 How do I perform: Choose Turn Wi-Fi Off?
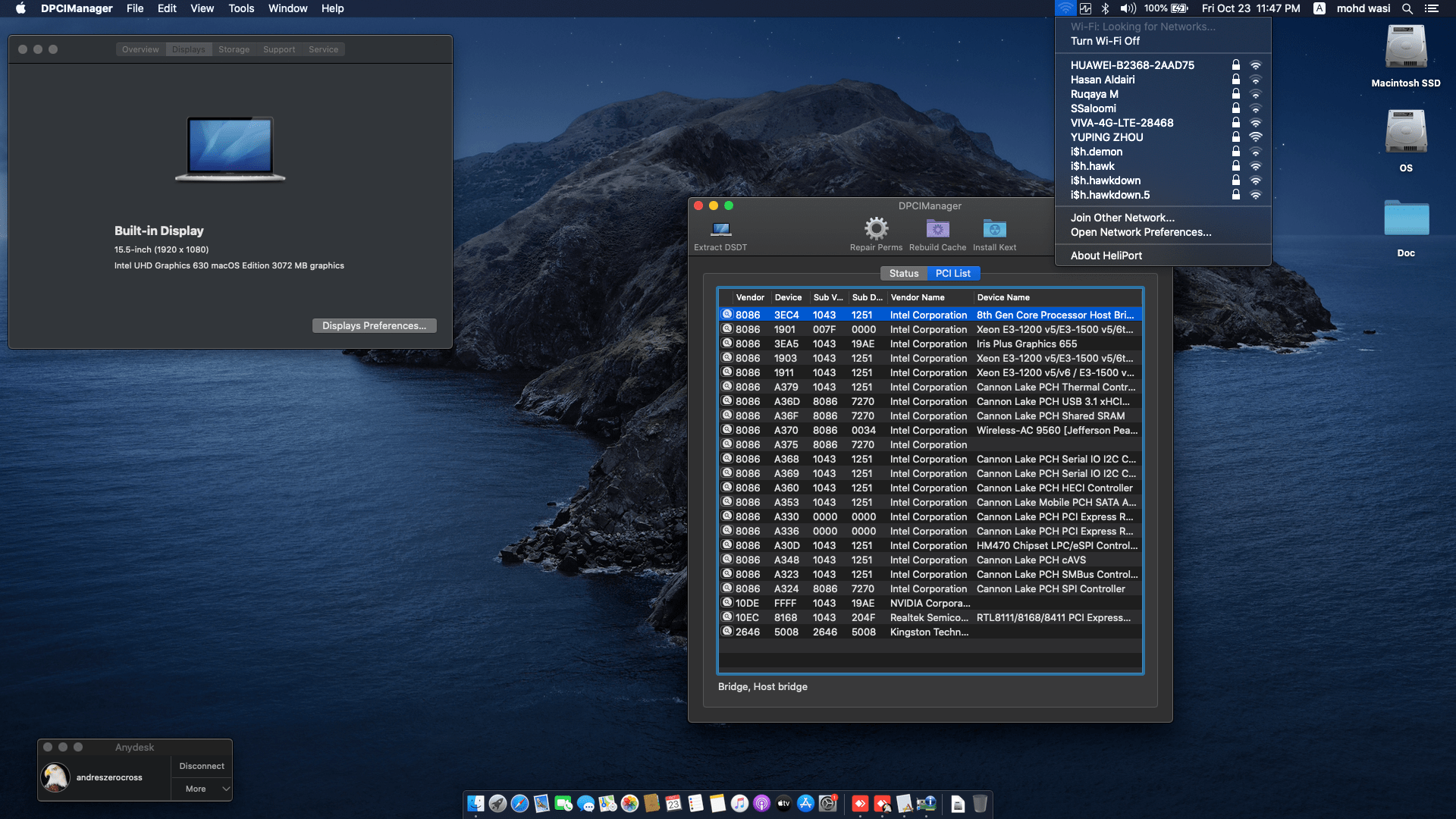(x=1163, y=41)
